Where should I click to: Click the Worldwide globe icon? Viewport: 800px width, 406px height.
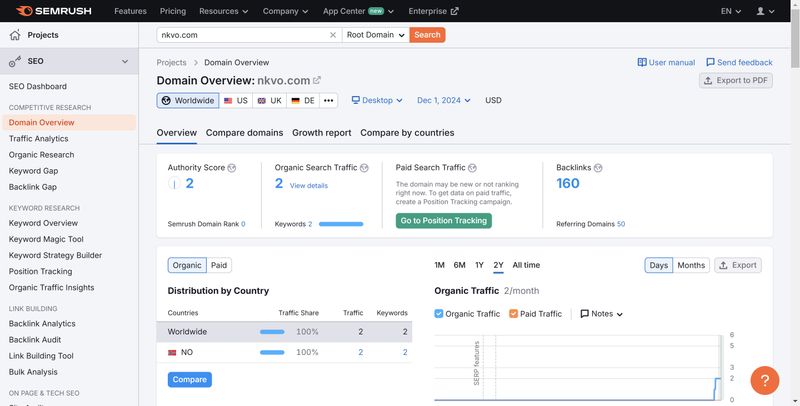coord(166,100)
